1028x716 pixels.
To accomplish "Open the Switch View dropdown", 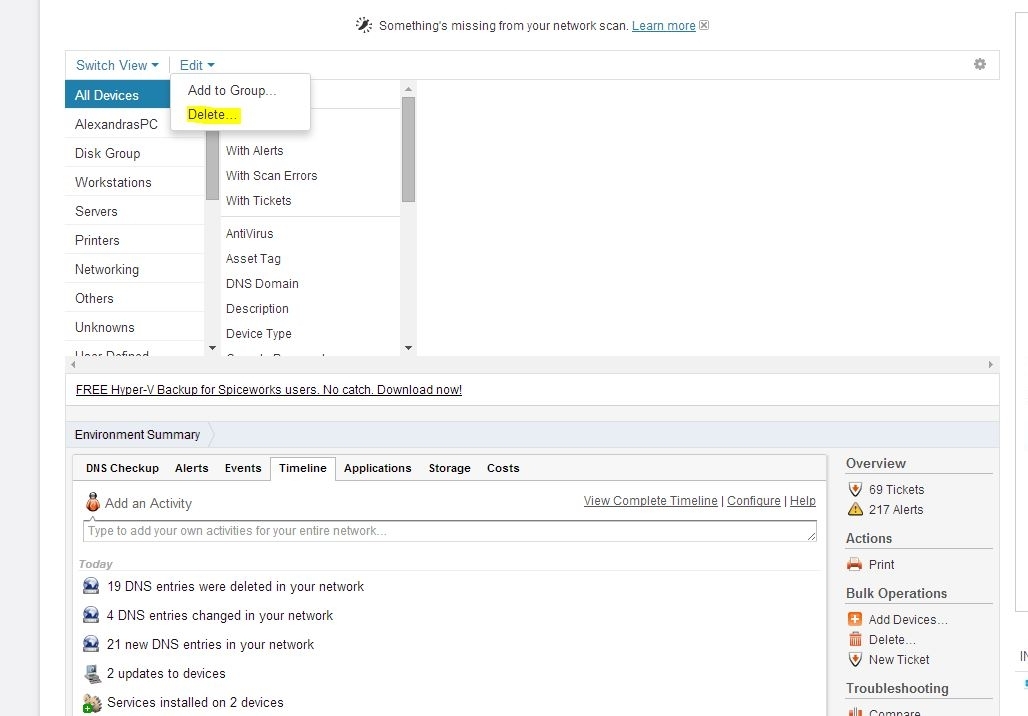I will (116, 65).
